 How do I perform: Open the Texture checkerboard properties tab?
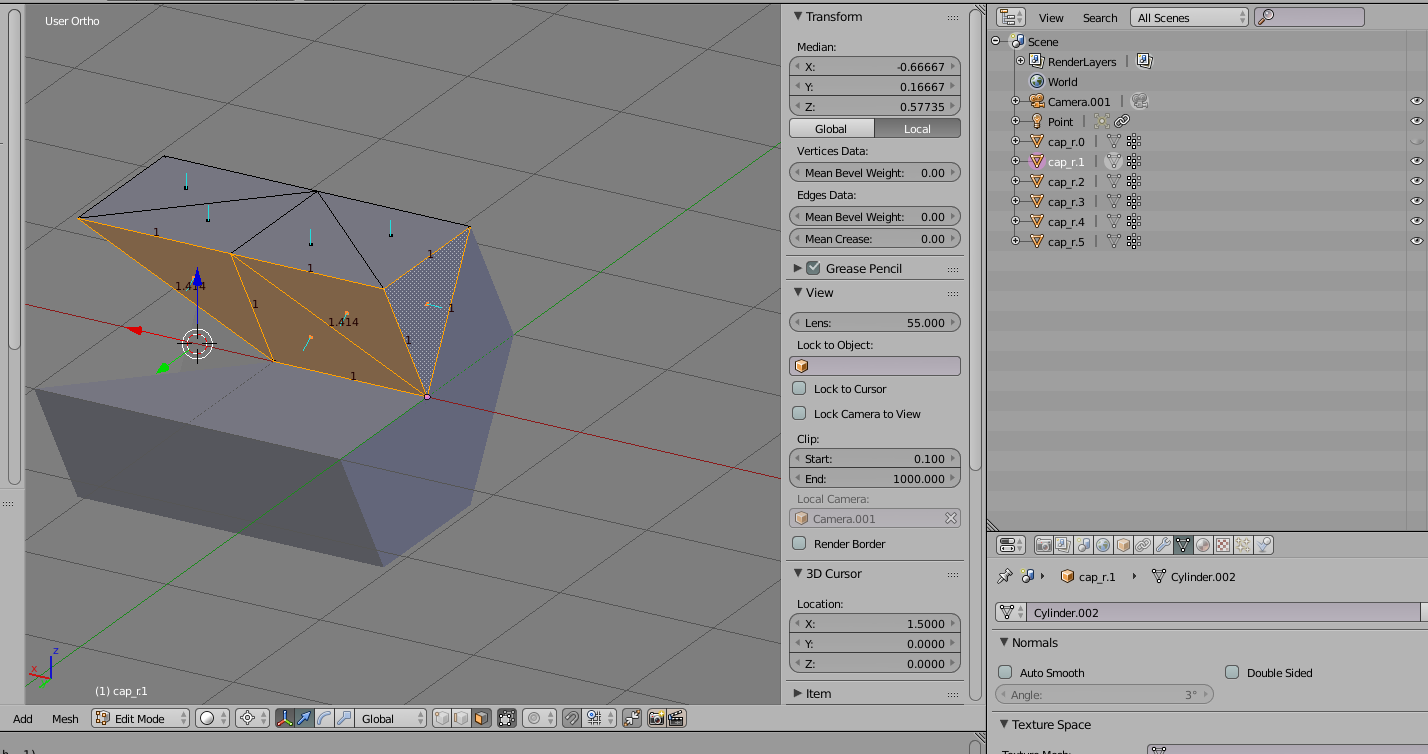coord(1223,545)
